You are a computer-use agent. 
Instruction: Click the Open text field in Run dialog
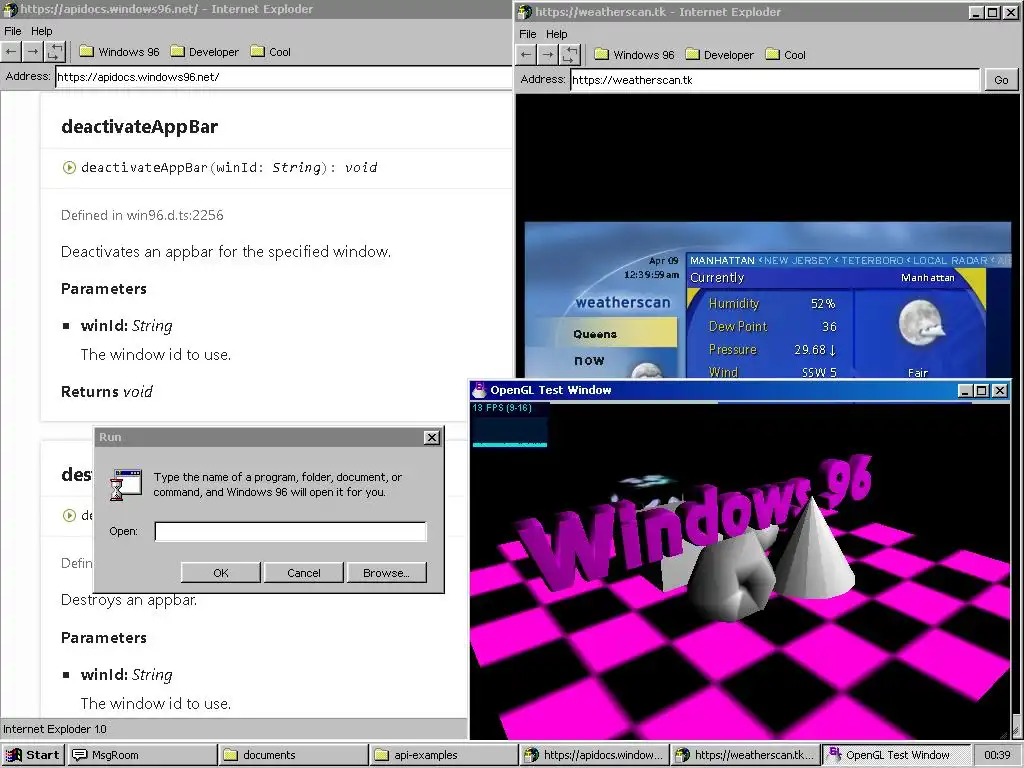coord(291,532)
